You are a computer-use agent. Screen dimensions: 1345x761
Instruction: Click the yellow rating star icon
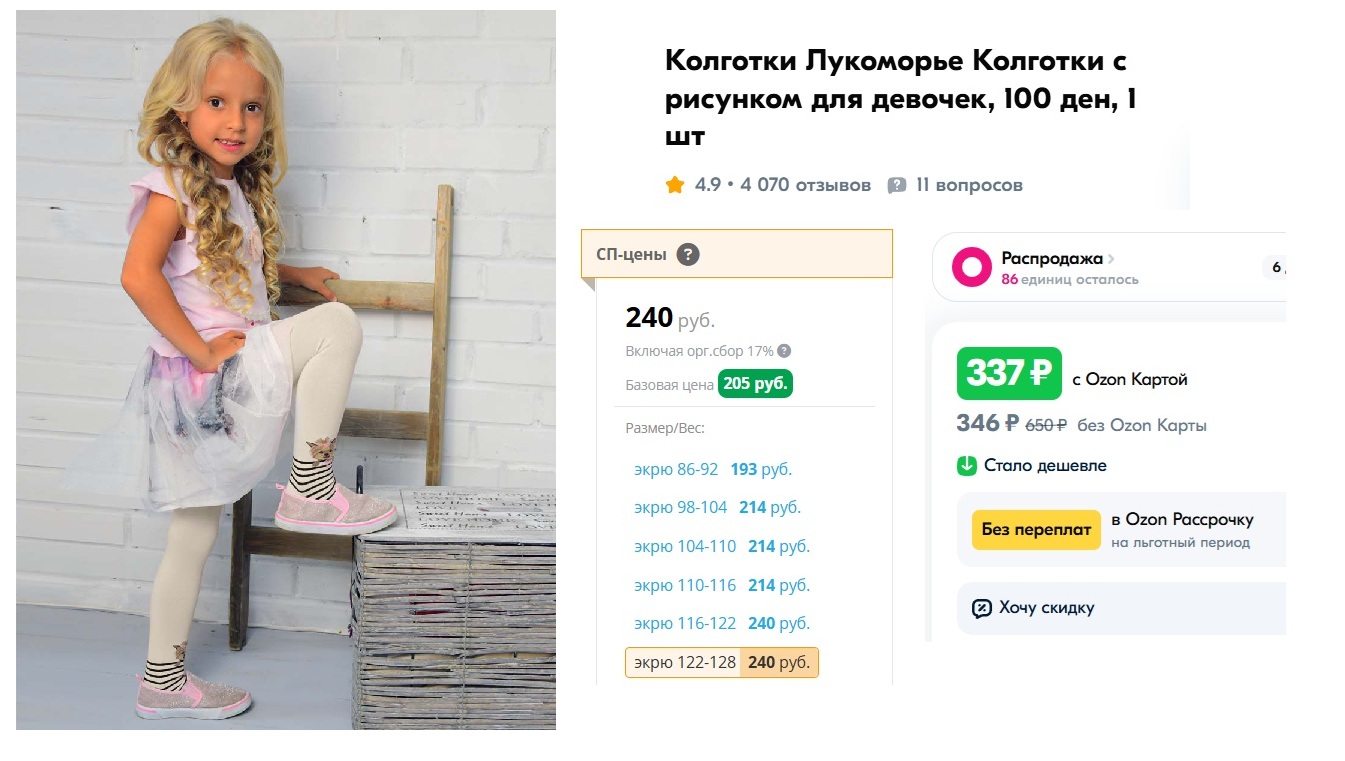point(675,185)
